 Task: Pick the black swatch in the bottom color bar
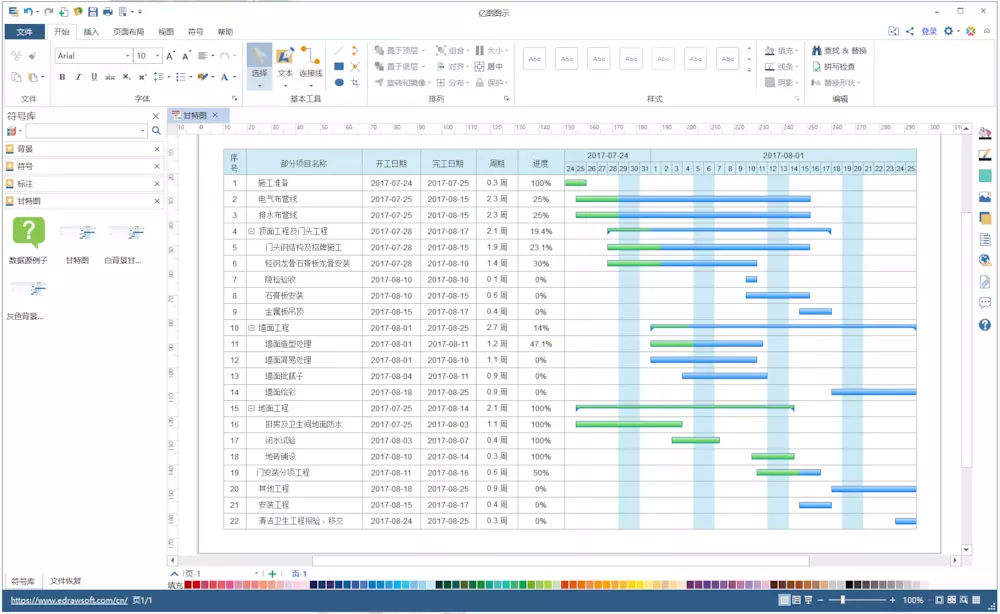849,585
